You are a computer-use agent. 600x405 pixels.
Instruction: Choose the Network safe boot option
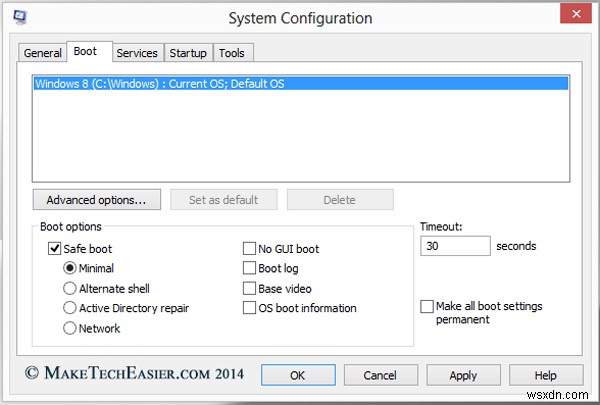[x=71, y=328]
